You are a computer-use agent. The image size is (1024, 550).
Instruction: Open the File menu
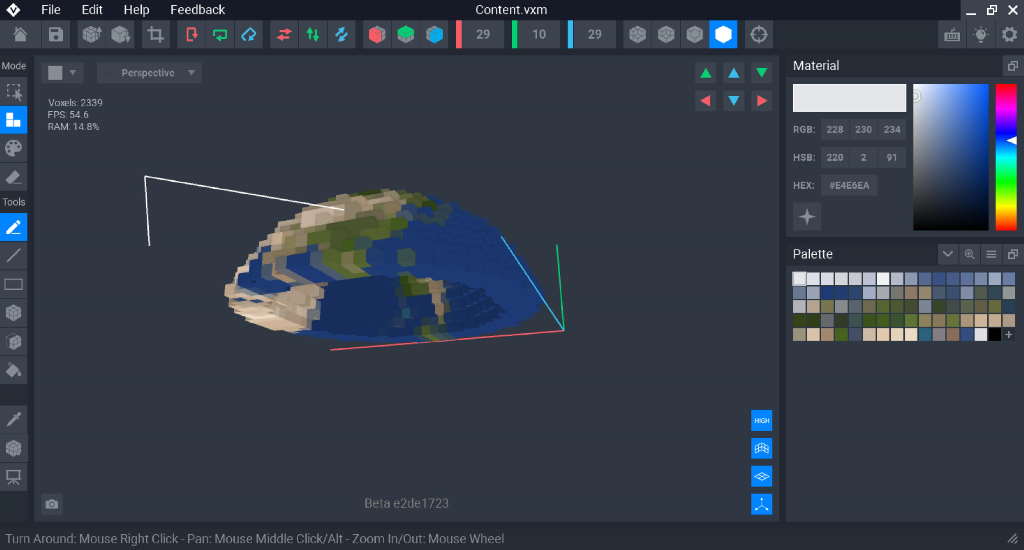(50, 10)
